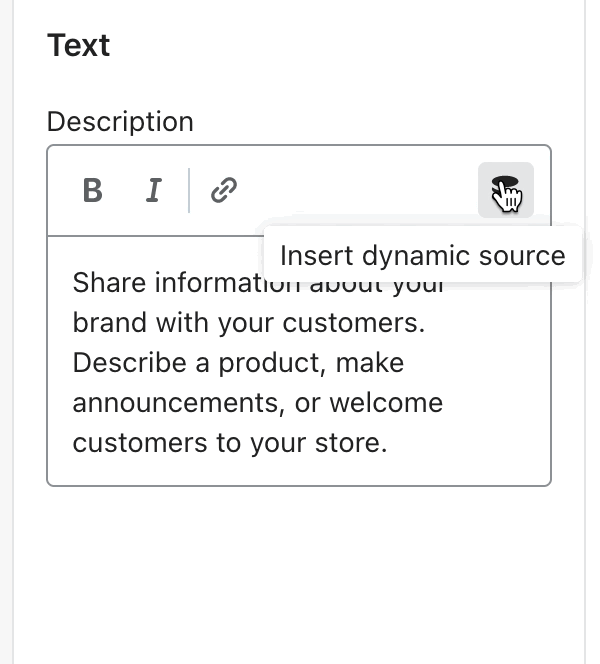This screenshot has height=664, width=600.
Task: Apply italic formatting to description
Action: coord(154,190)
